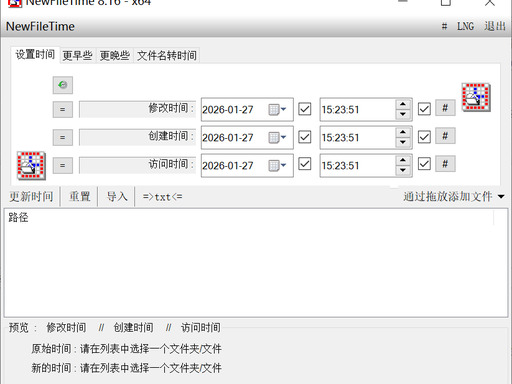Switch to the 更晚些 tab
512x384 pixels.
coord(115,55)
